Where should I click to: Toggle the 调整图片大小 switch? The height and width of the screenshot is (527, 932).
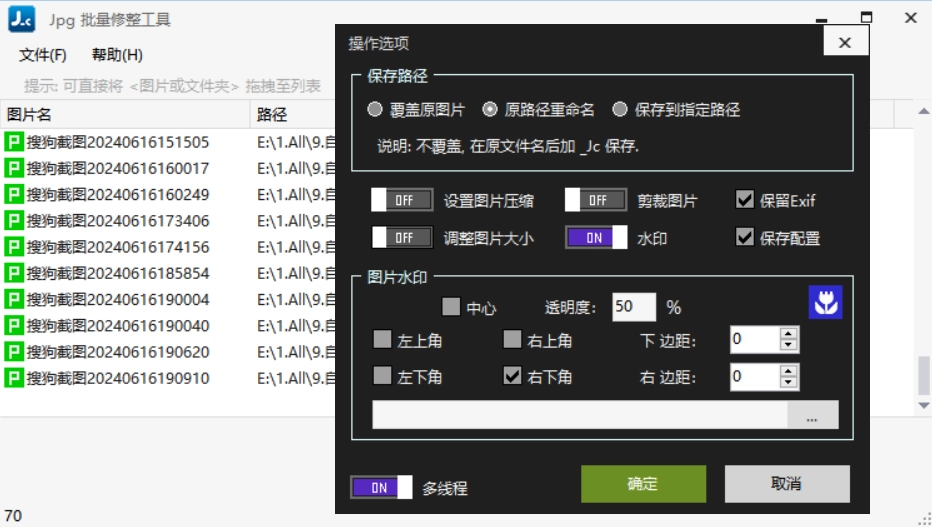click(402, 238)
